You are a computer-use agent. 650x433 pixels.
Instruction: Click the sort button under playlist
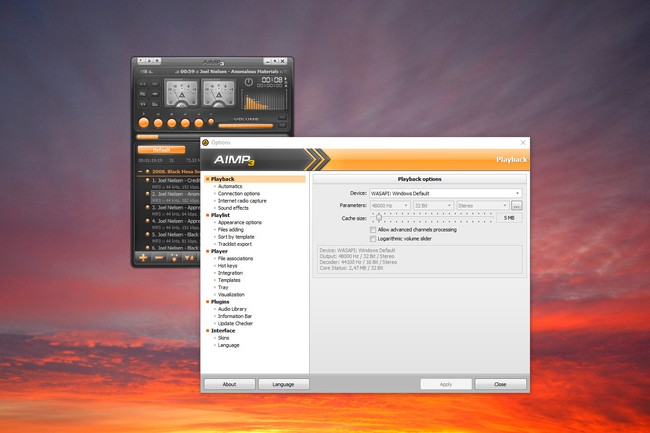(x=189, y=258)
